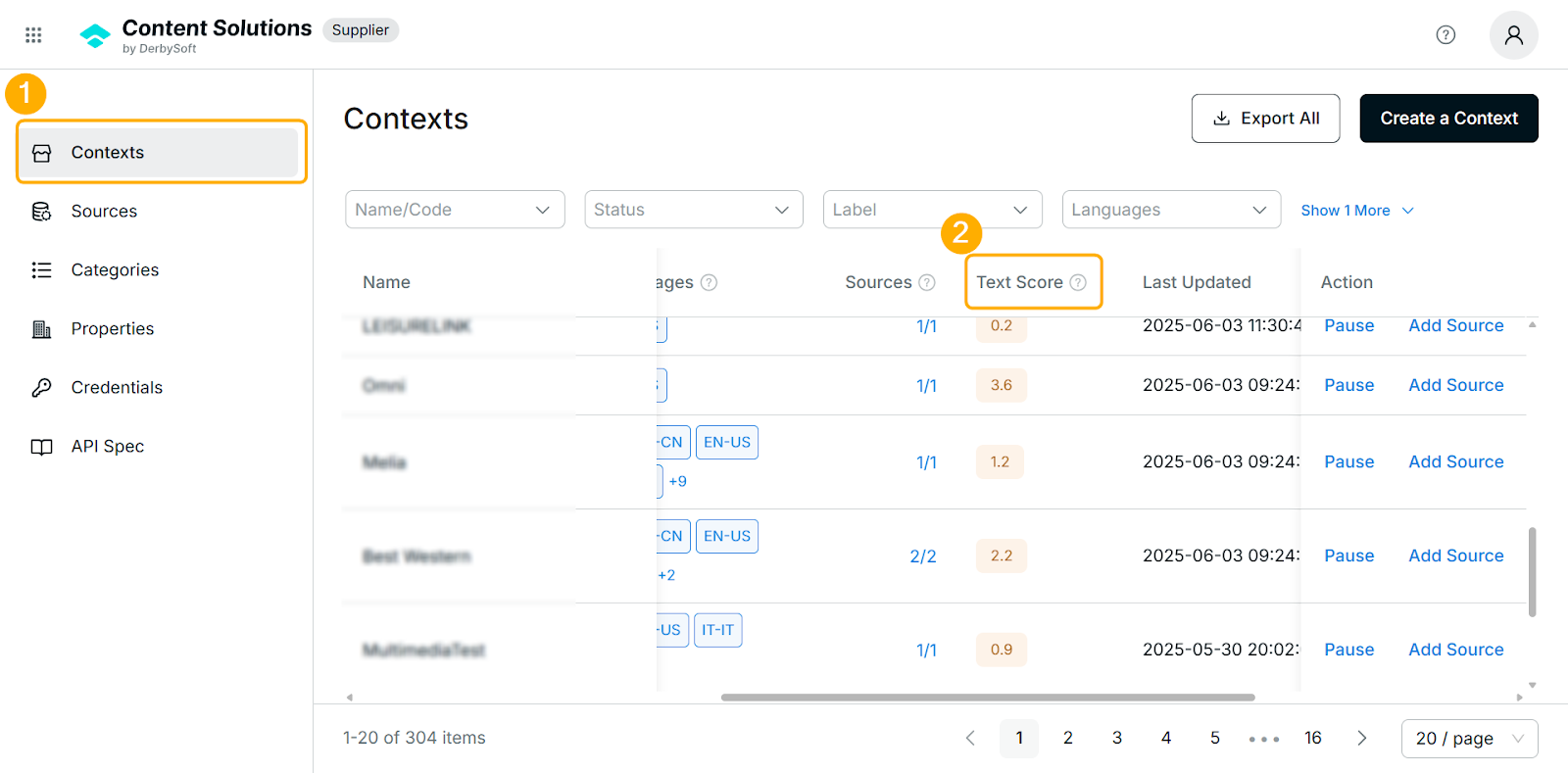Add Source to the 2/2 sources row
Viewport: 1568px width, 773px height.
[x=1455, y=556]
